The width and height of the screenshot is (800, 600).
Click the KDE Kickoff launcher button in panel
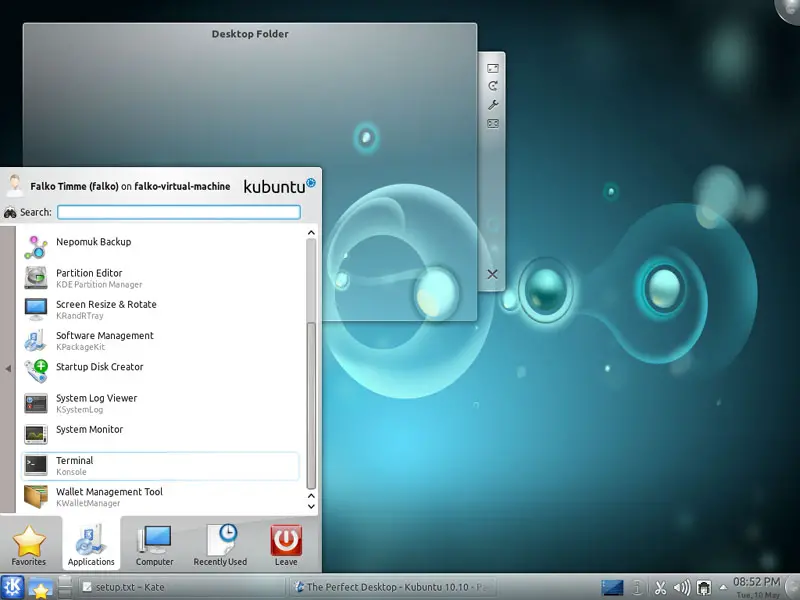(12, 587)
